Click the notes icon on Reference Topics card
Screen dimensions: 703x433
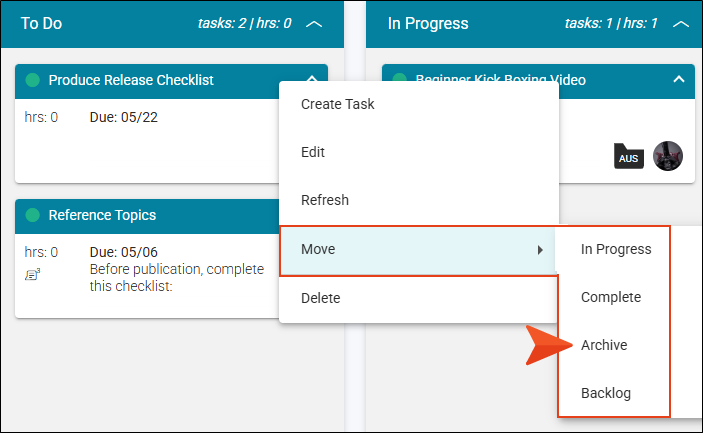[x=32, y=274]
